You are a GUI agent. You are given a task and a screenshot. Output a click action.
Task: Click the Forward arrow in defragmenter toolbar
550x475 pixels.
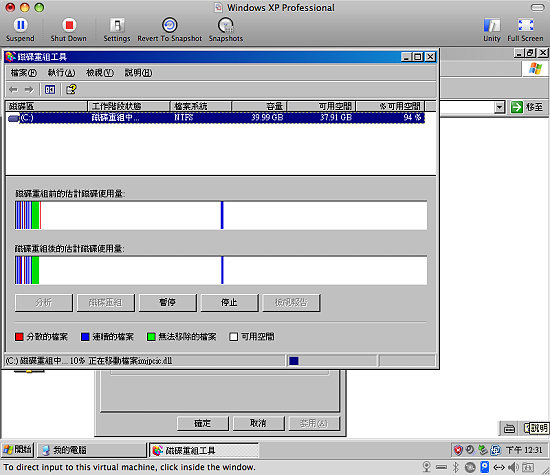pyautogui.click(x=29, y=90)
